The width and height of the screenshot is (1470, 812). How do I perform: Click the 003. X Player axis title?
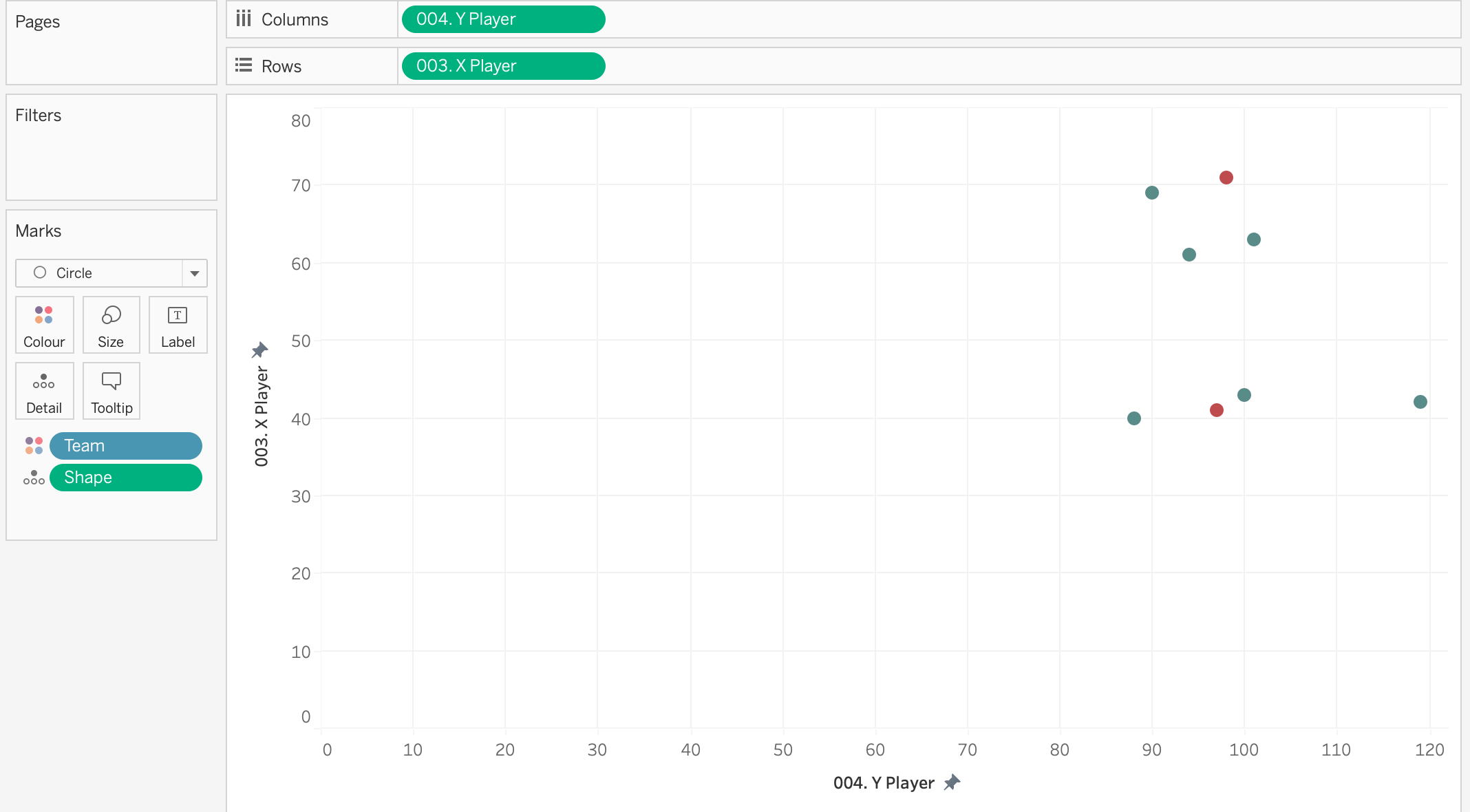pos(262,416)
